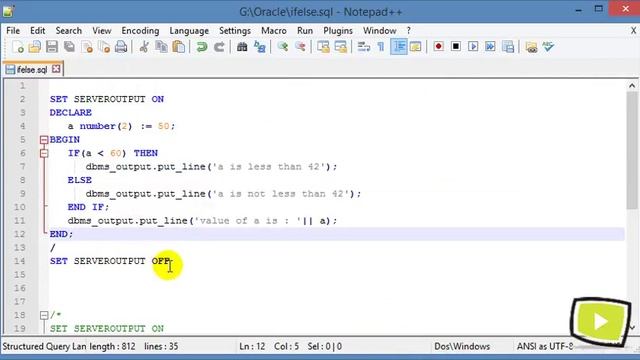Click the Structured Query Language status text
This screenshot has height=360, width=640.
click(x=44, y=347)
